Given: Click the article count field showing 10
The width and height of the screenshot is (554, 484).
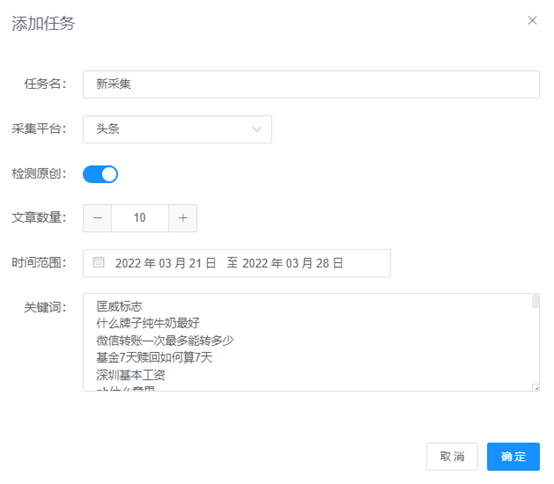Looking at the screenshot, I should 140,218.
